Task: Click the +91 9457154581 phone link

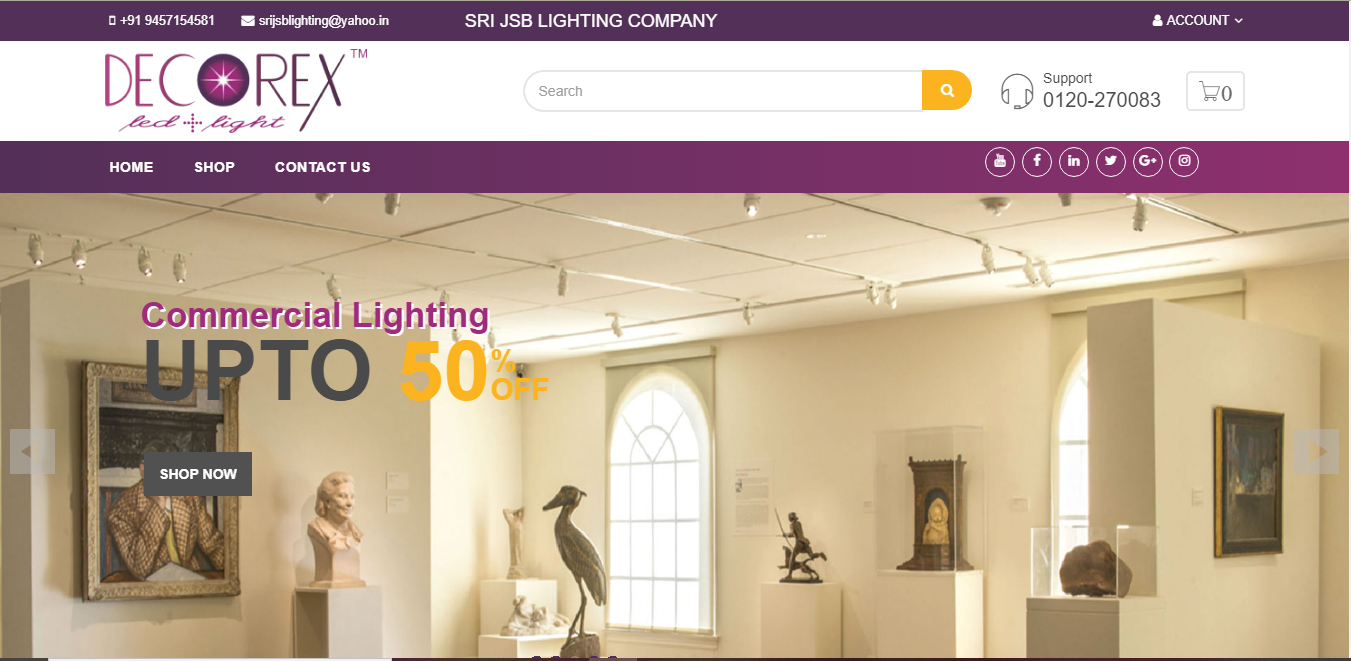Action: click(x=161, y=20)
